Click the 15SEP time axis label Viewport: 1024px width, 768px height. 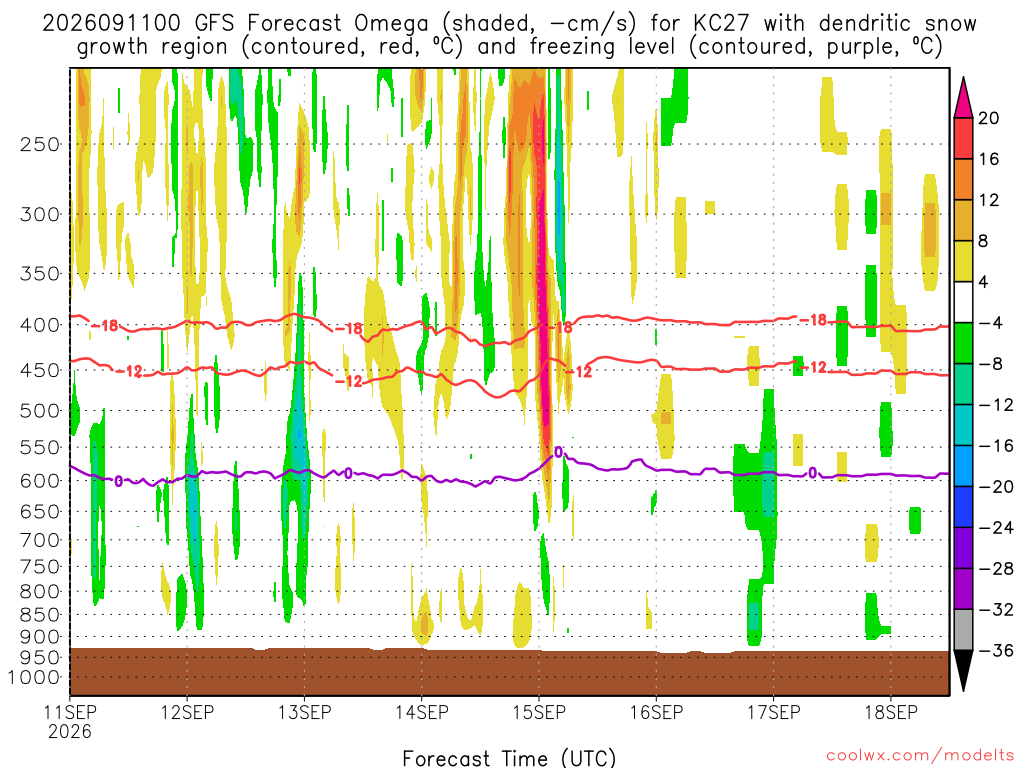pyautogui.click(x=539, y=712)
